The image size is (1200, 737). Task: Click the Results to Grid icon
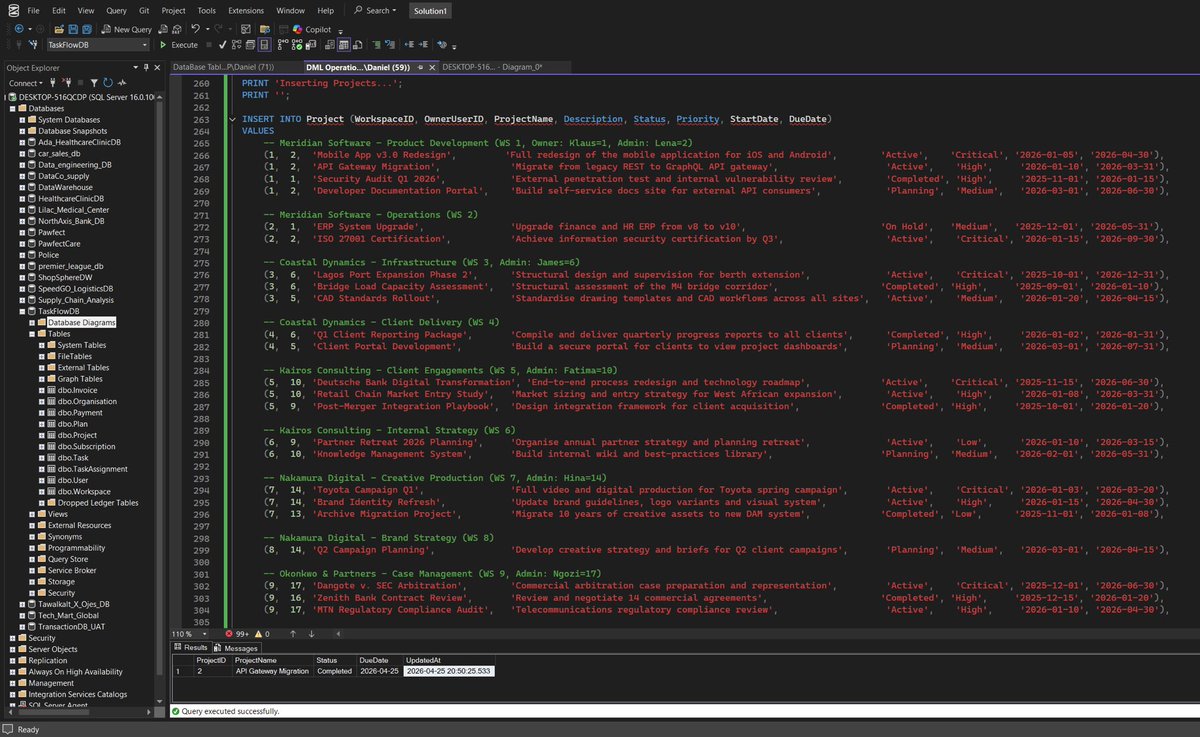pyautogui.click(x=343, y=45)
